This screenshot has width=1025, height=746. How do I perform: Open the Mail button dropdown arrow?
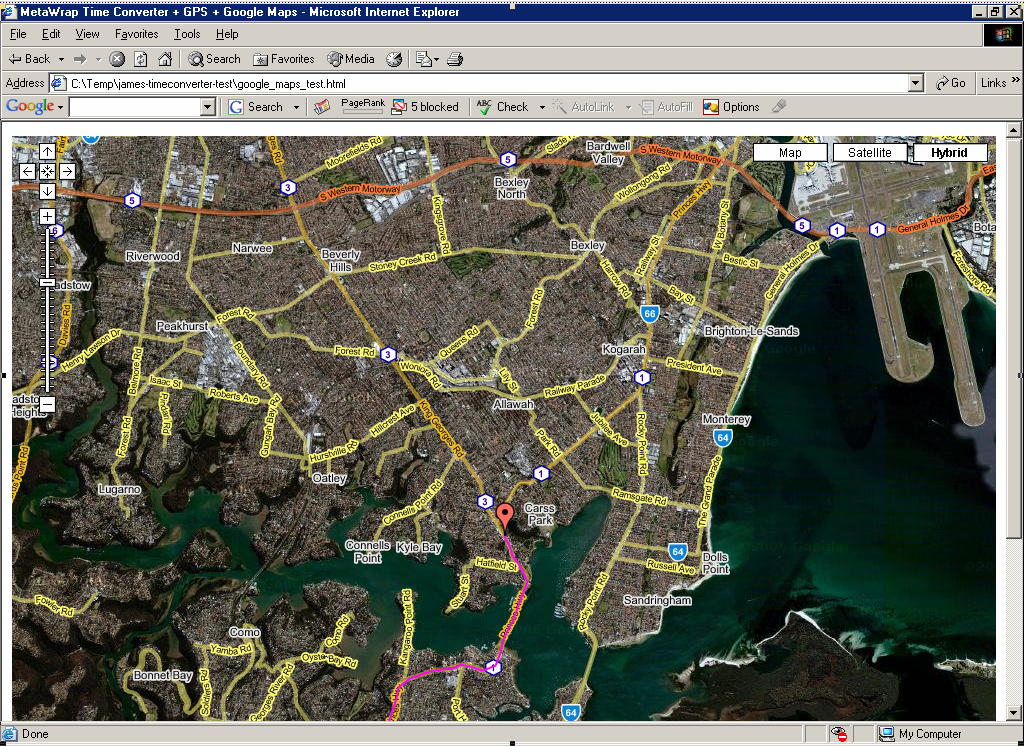coord(436,59)
